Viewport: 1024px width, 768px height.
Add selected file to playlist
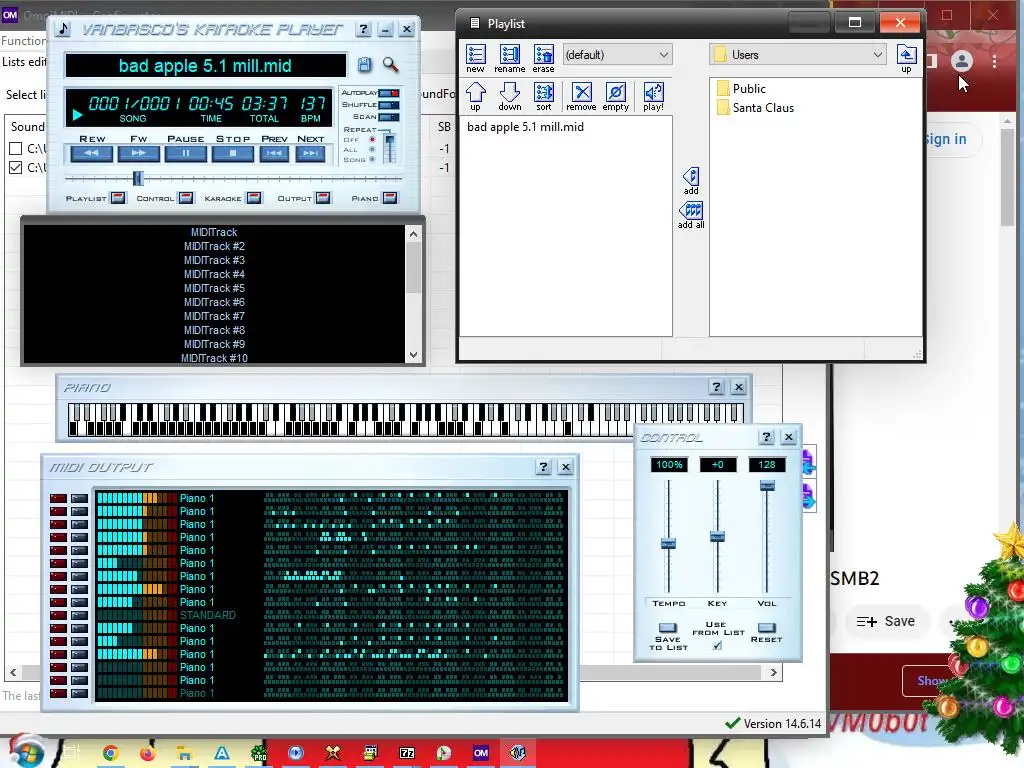pyautogui.click(x=691, y=181)
